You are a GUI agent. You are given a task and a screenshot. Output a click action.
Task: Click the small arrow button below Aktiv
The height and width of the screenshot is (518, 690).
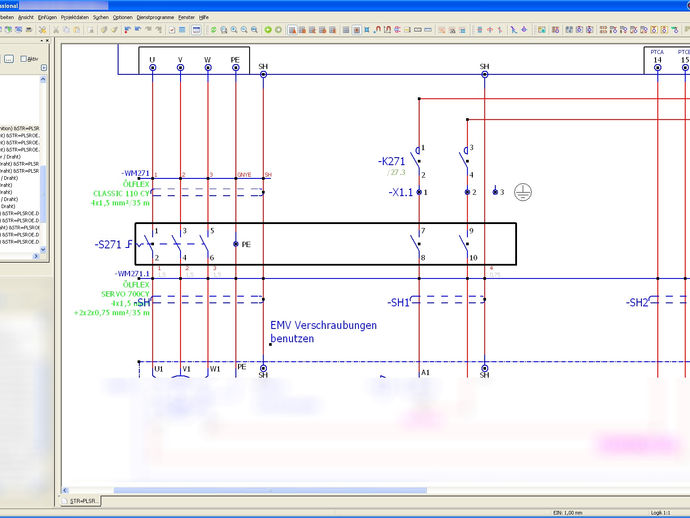[x=44, y=67]
